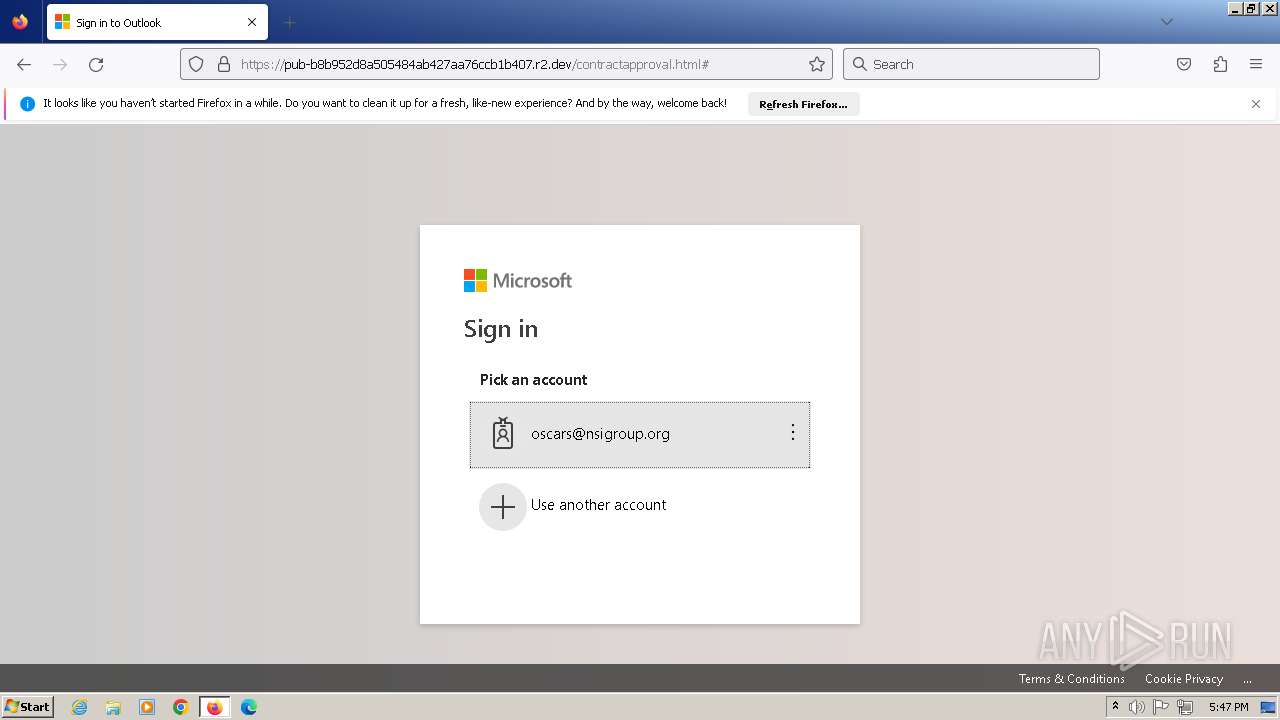List all tabs dropdown arrow
Screen dimensions: 1280x720
click(1166, 22)
